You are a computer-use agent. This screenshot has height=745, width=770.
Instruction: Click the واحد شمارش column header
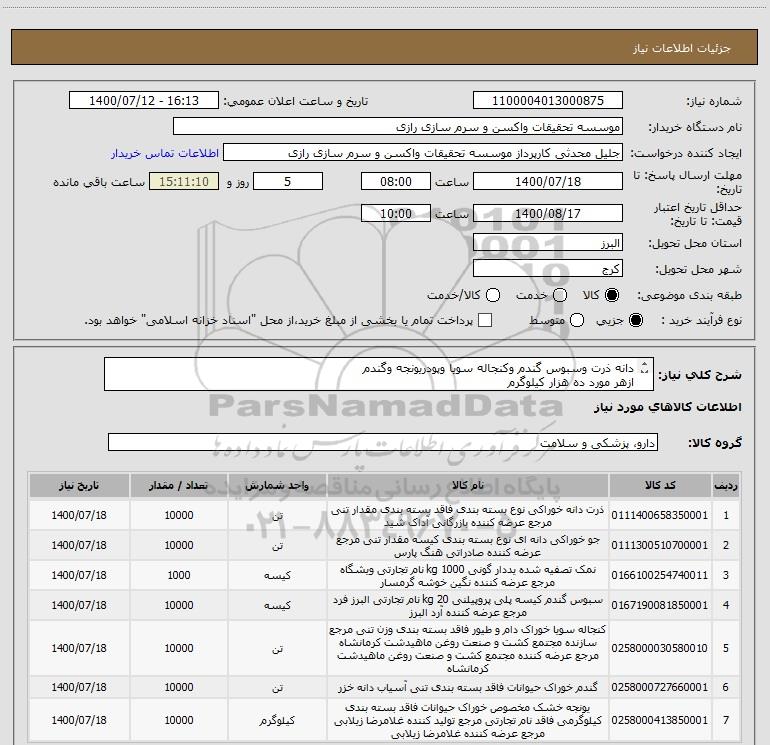click(x=277, y=486)
